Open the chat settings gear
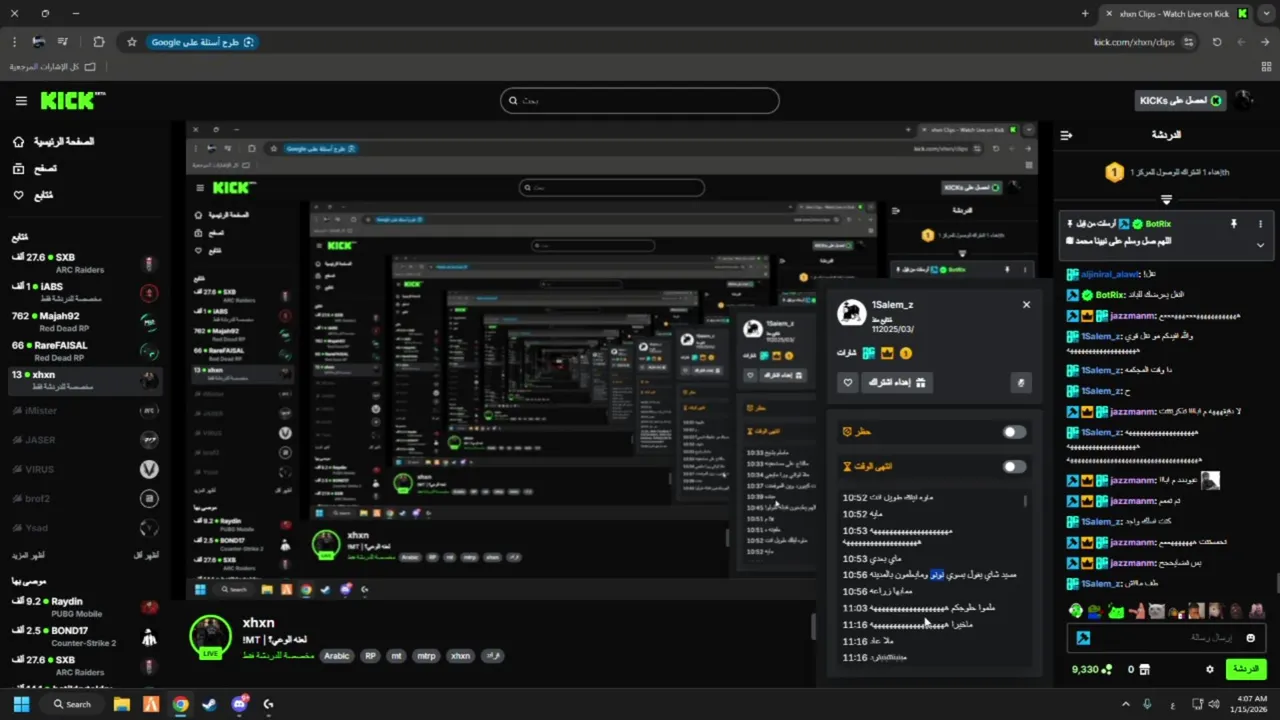Screen dimensions: 1280x720 (x=1210, y=669)
